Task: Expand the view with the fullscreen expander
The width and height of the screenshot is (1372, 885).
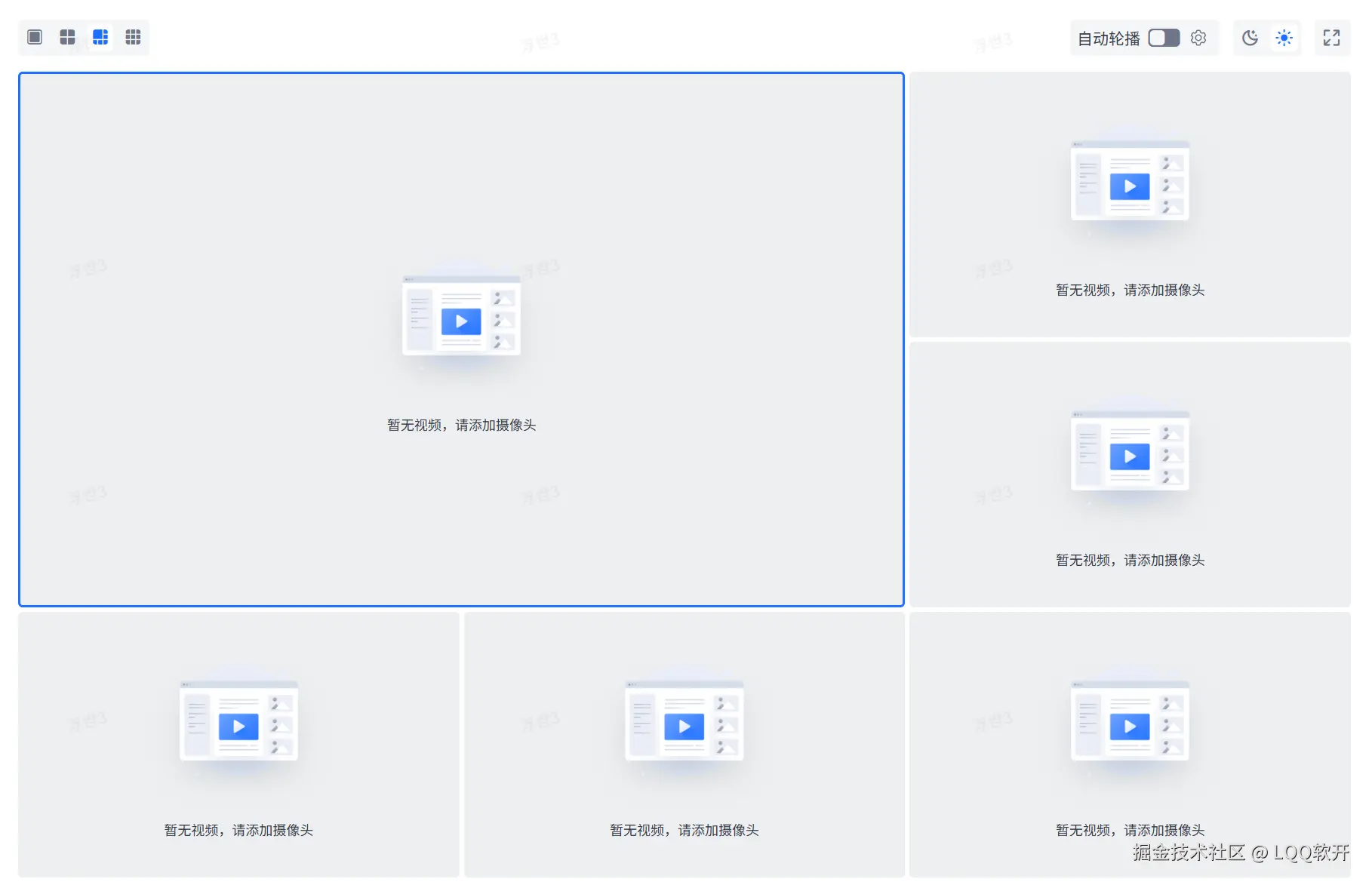Action: point(1332,37)
